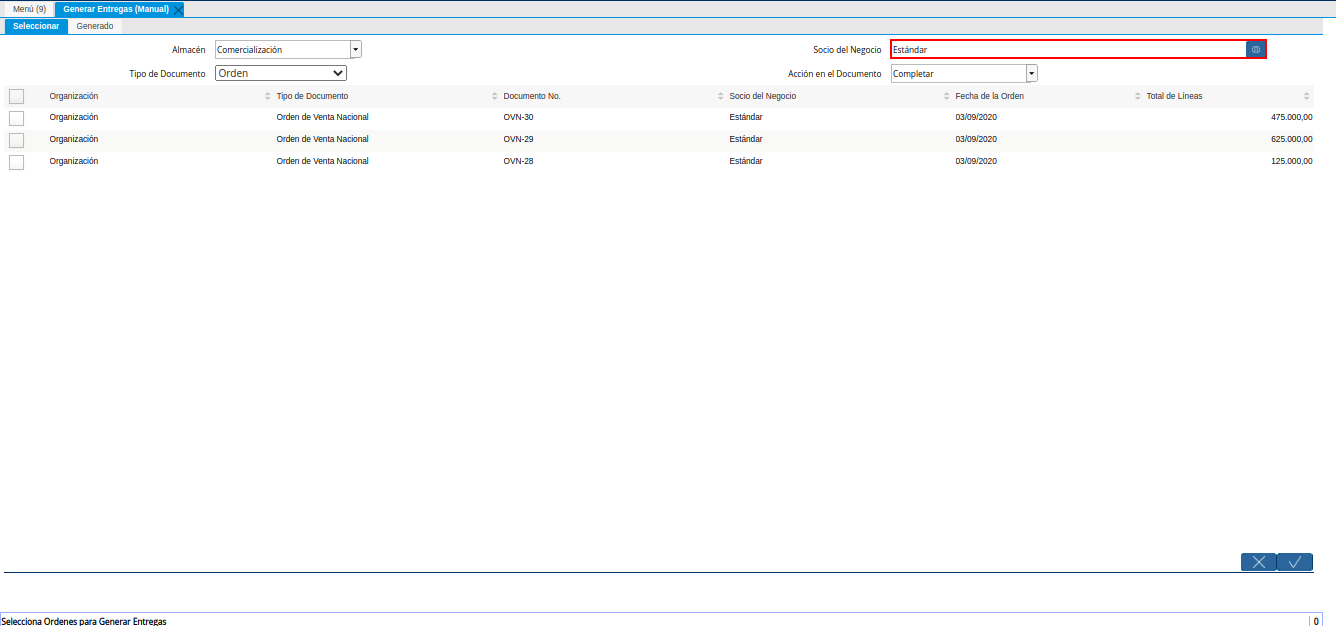Select document number OVN-30 cell
This screenshot has width=1336, height=626.
click(518, 117)
